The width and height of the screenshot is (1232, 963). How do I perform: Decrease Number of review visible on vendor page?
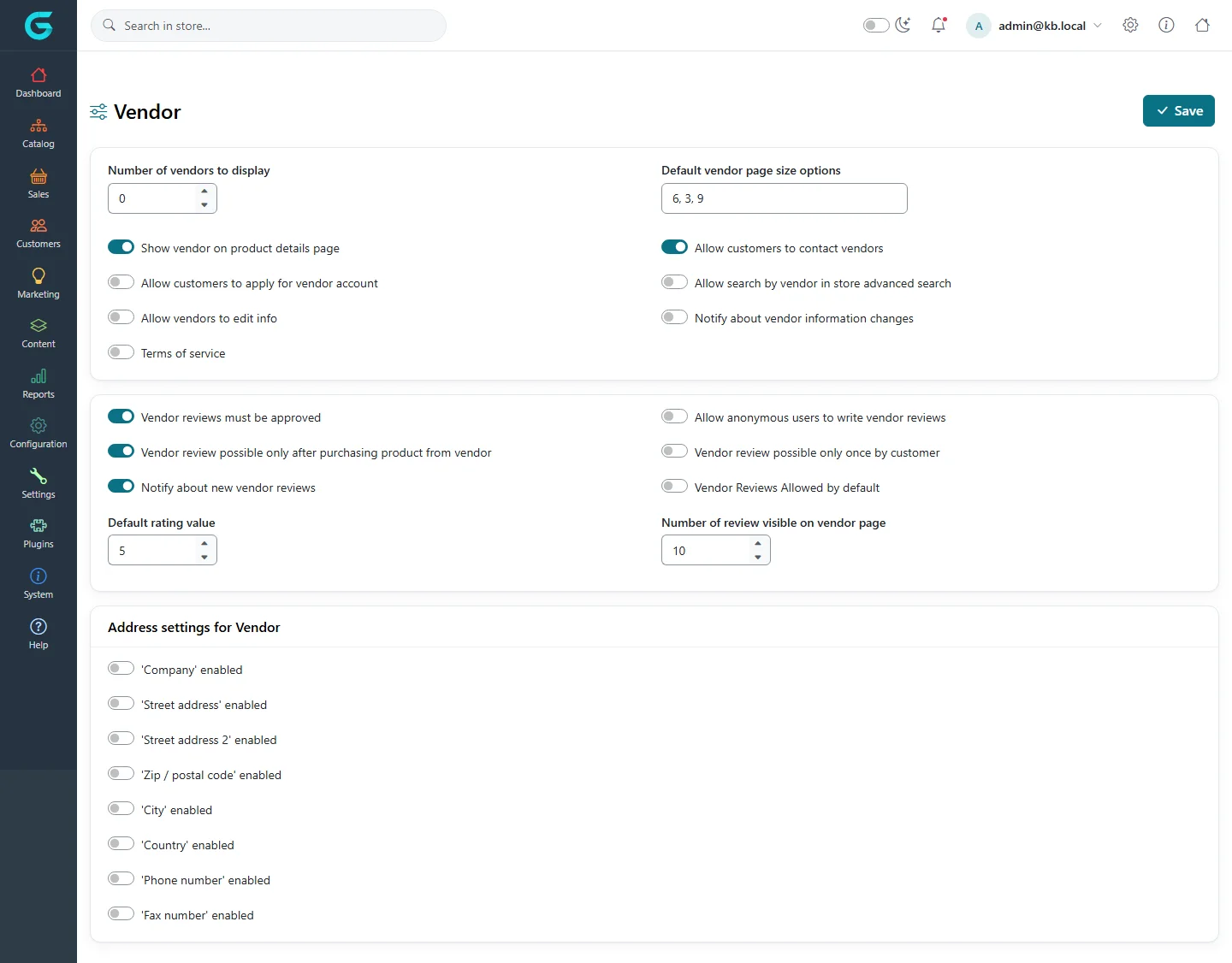click(758, 558)
